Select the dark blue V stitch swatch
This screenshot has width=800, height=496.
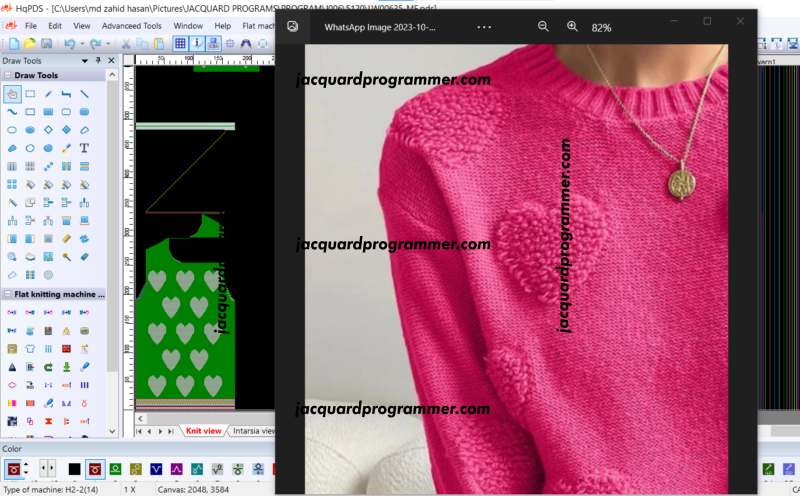(156, 469)
